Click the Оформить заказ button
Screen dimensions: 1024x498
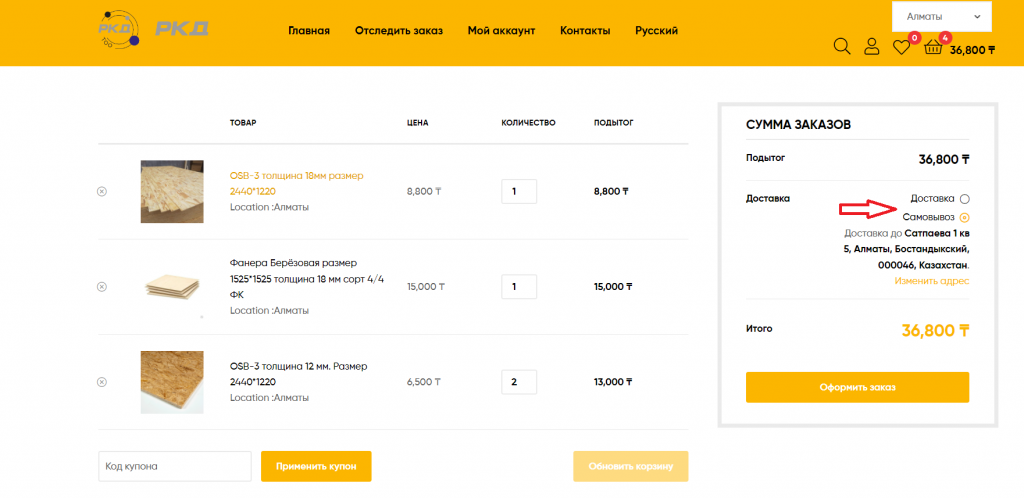[857, 387]
